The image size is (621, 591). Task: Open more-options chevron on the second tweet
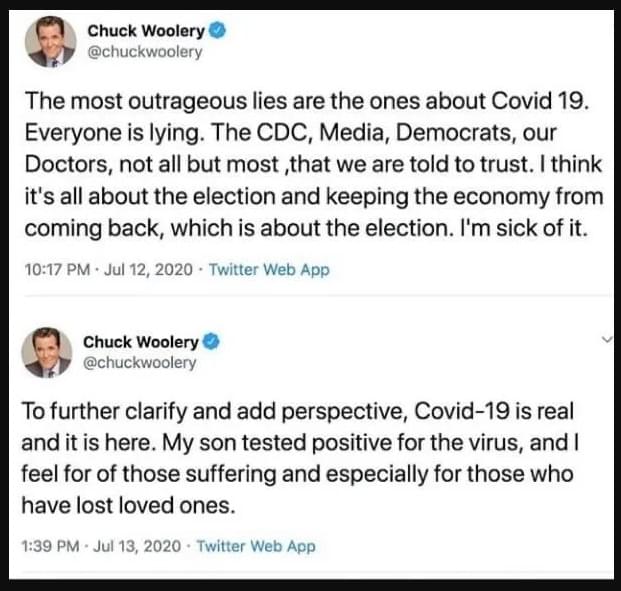tap(606, 339)
